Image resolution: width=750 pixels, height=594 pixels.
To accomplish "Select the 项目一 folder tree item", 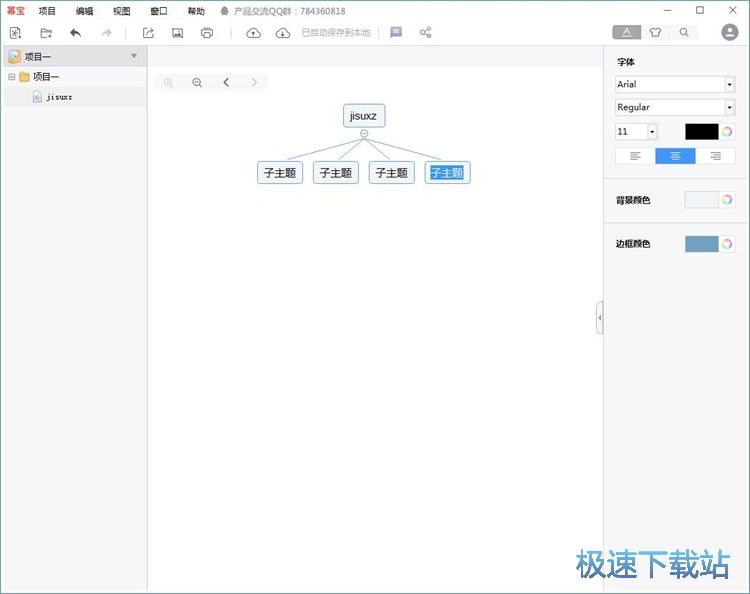I will pos(46,77).
